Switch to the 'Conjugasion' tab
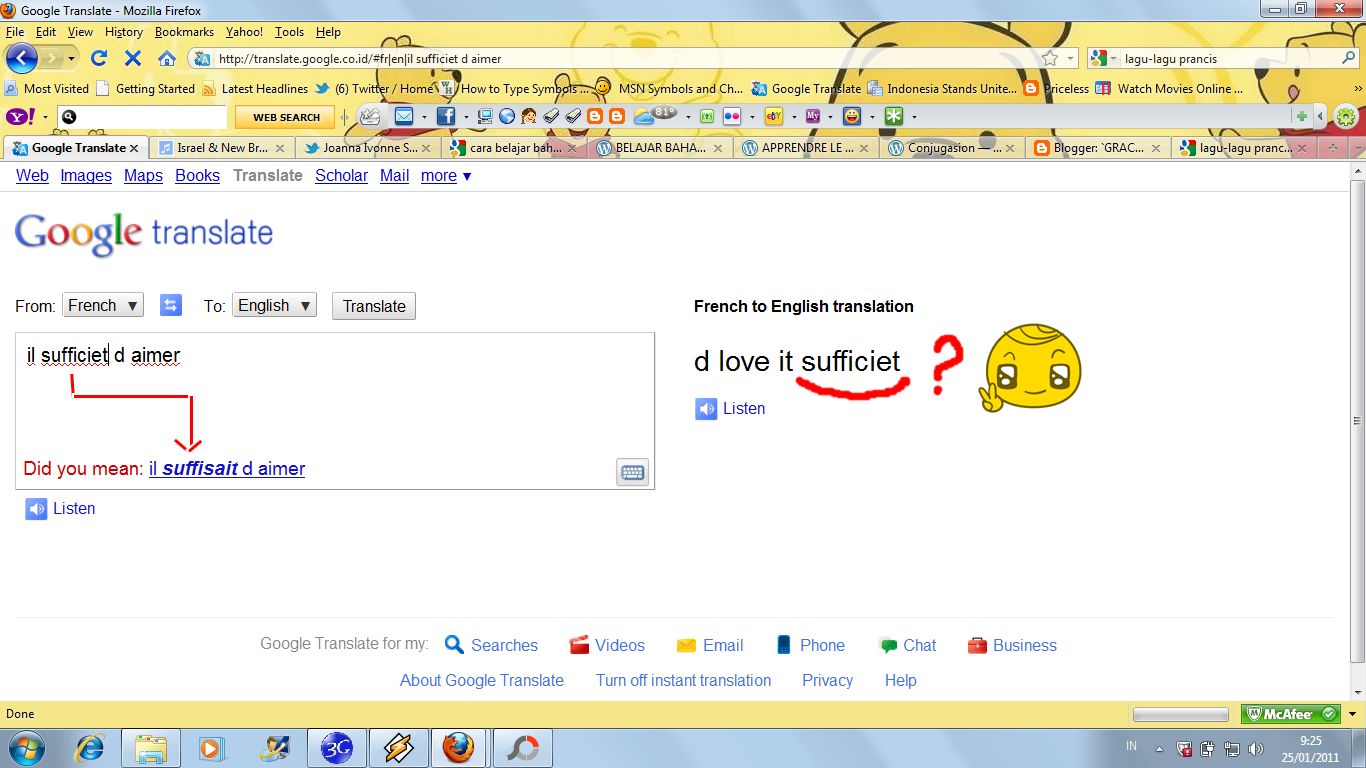Viewport: 1366px width, 768px height. pos(952,148)
